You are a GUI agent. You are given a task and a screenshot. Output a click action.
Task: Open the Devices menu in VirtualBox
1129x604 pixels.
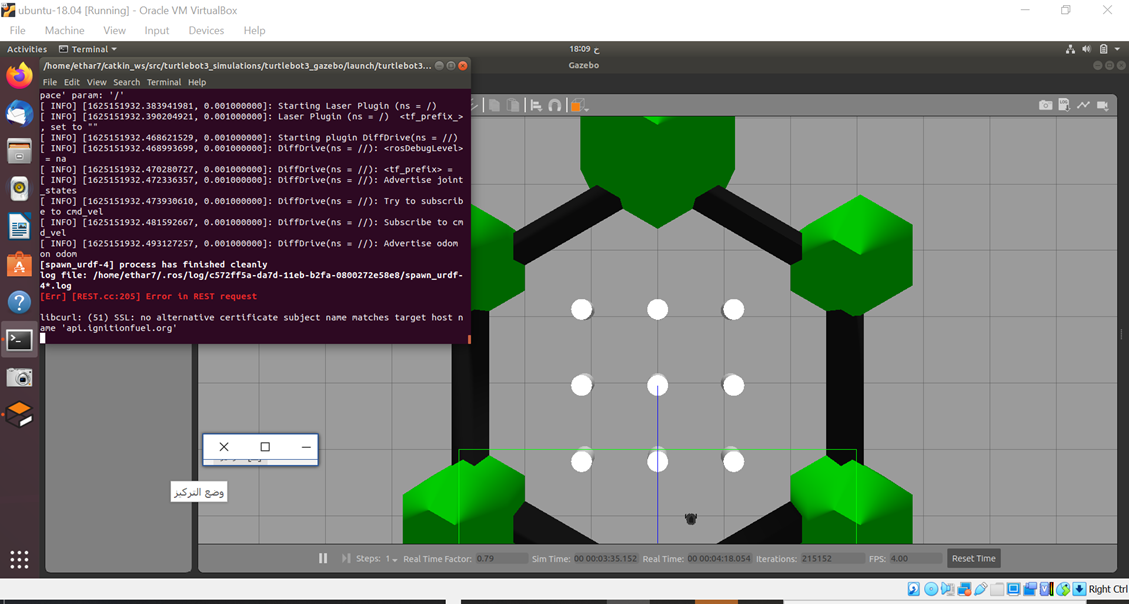[206, 30]
